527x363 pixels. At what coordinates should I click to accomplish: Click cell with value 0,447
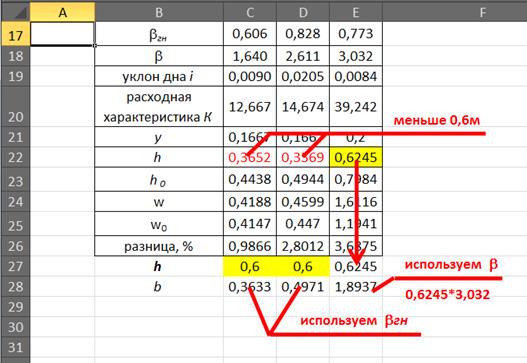coord(303,224)
